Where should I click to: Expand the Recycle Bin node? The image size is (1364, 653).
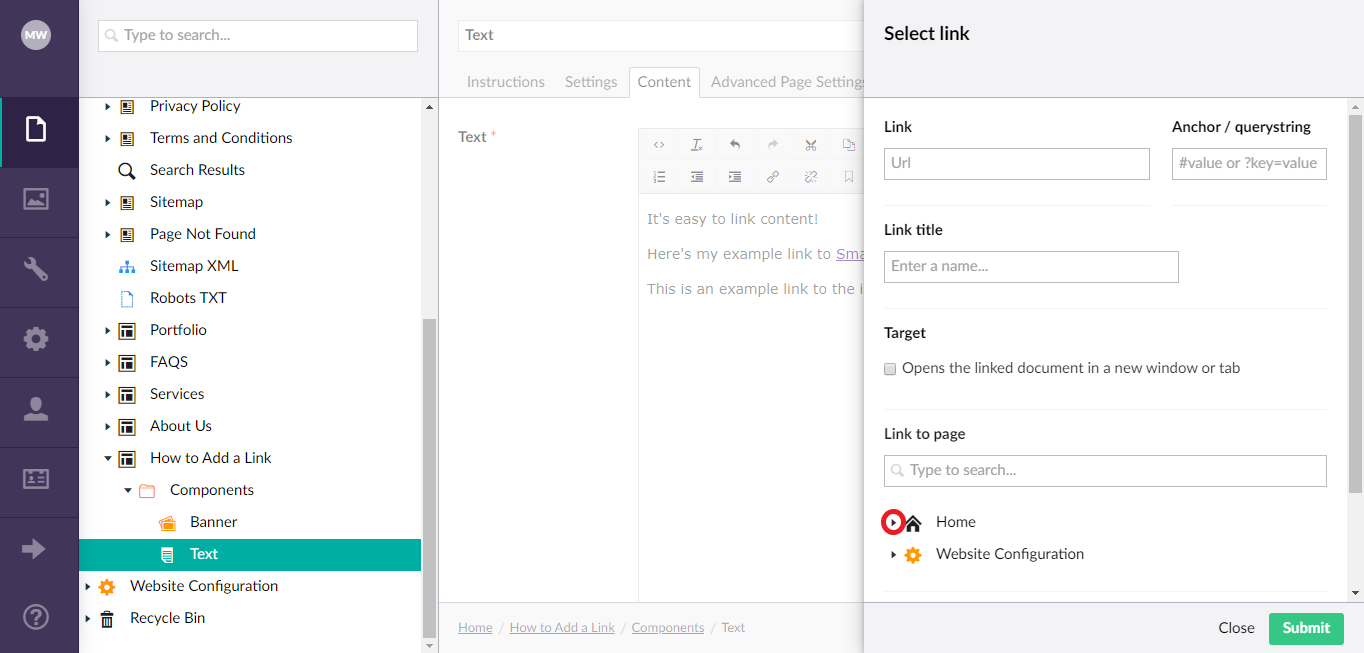tap(88, 618)
